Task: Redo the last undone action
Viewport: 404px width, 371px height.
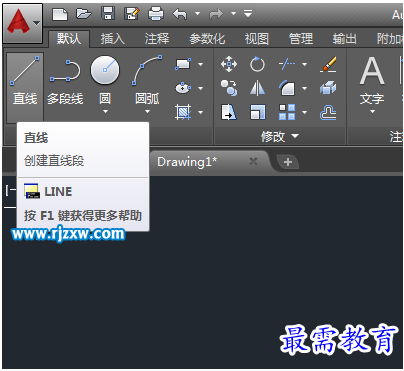Action: tap(216, 14)
